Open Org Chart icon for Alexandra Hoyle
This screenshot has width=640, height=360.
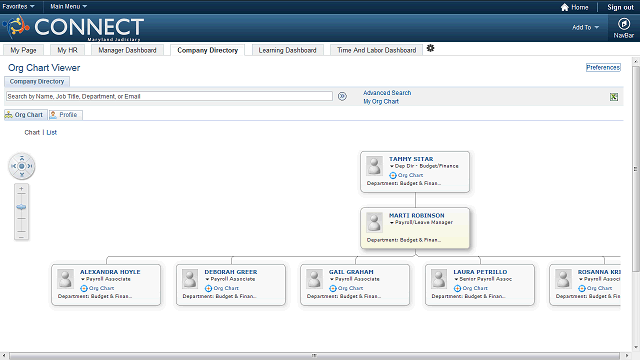click(x=84, y=288)
